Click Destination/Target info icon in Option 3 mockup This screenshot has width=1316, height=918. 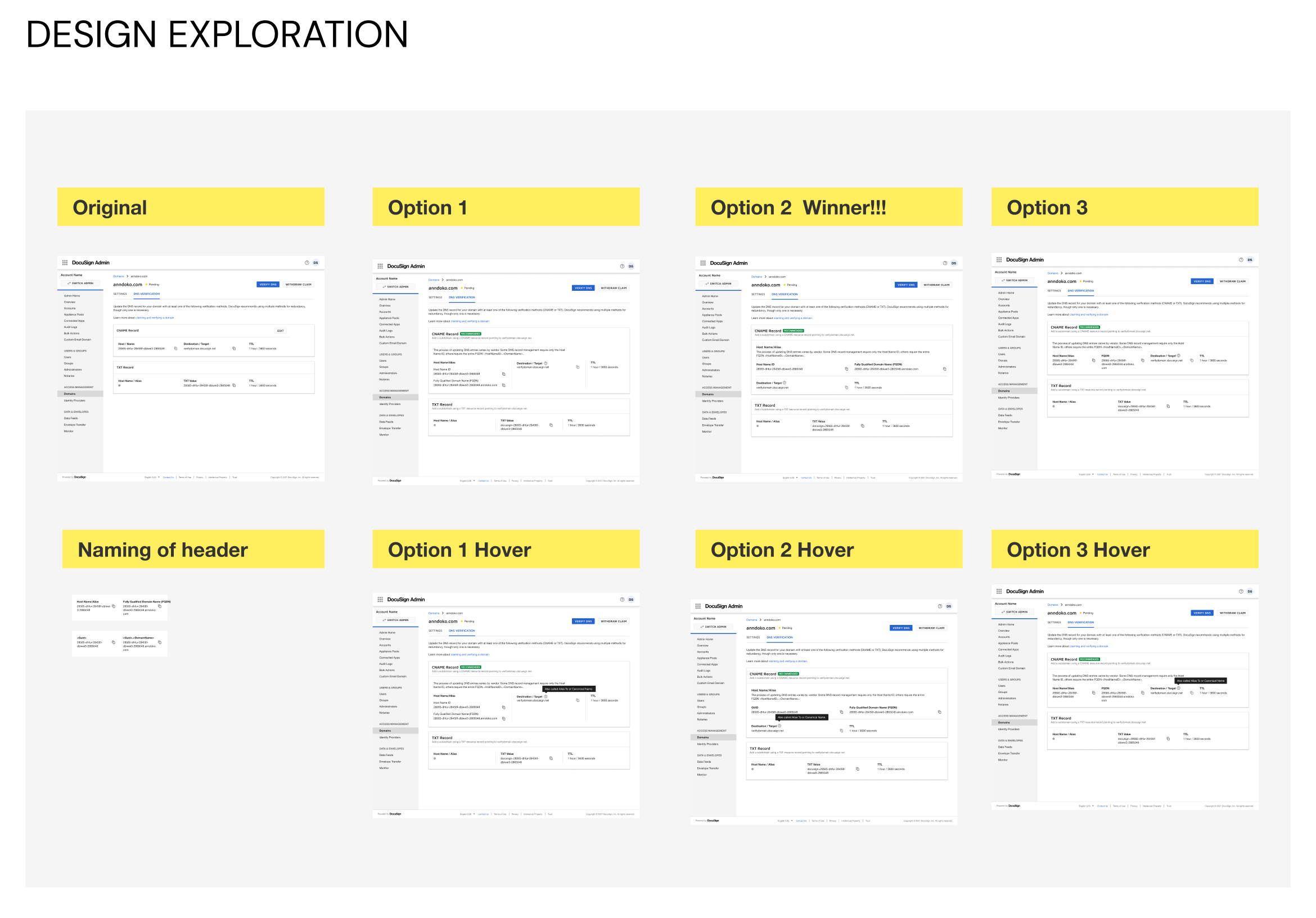(x=1178, y=355)
